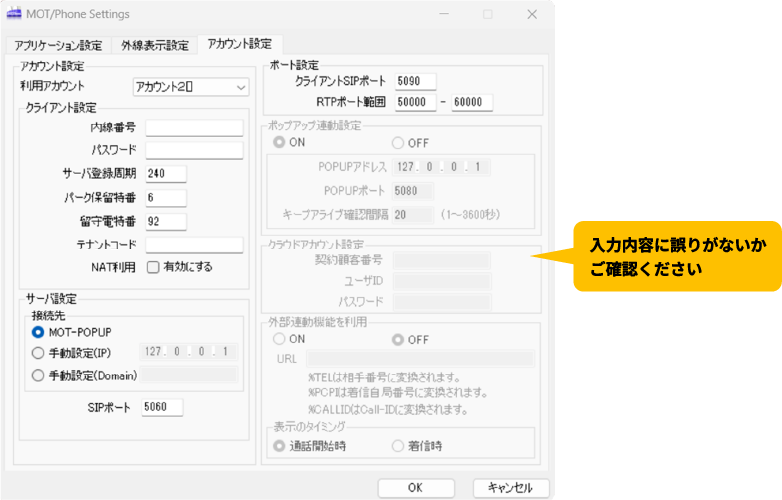
Task: Click the RTP port range end field 60000
Action: pos(472,102)
